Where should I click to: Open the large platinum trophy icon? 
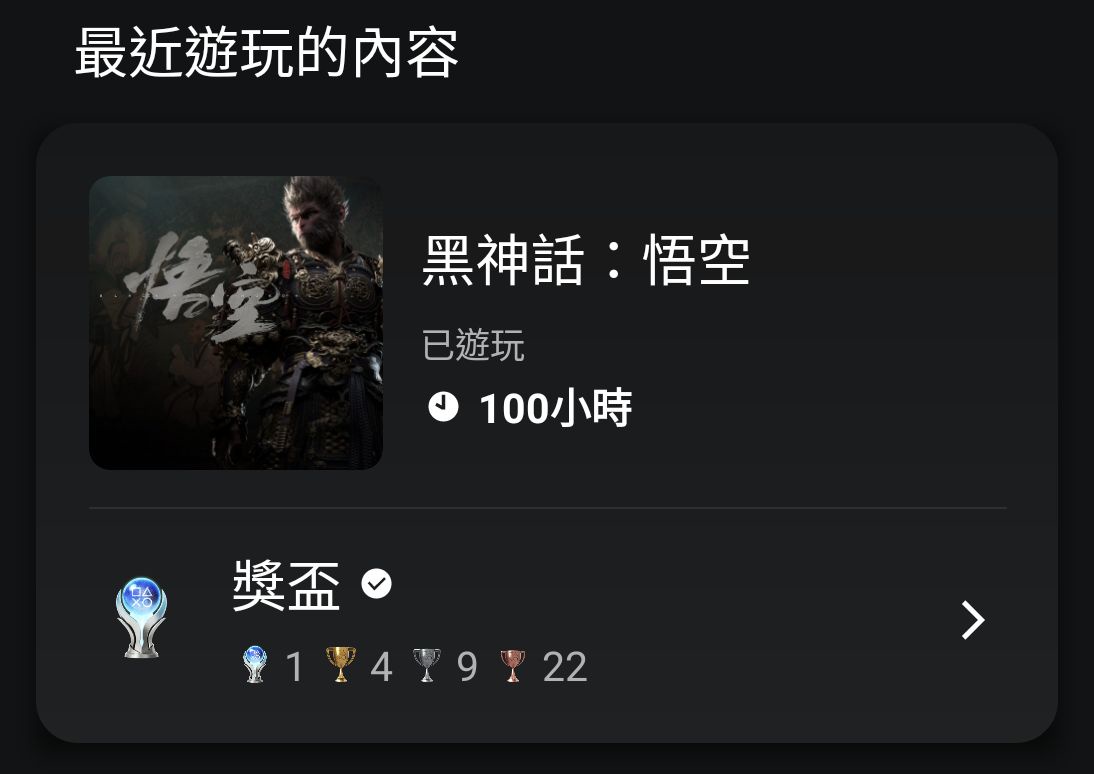142,618
